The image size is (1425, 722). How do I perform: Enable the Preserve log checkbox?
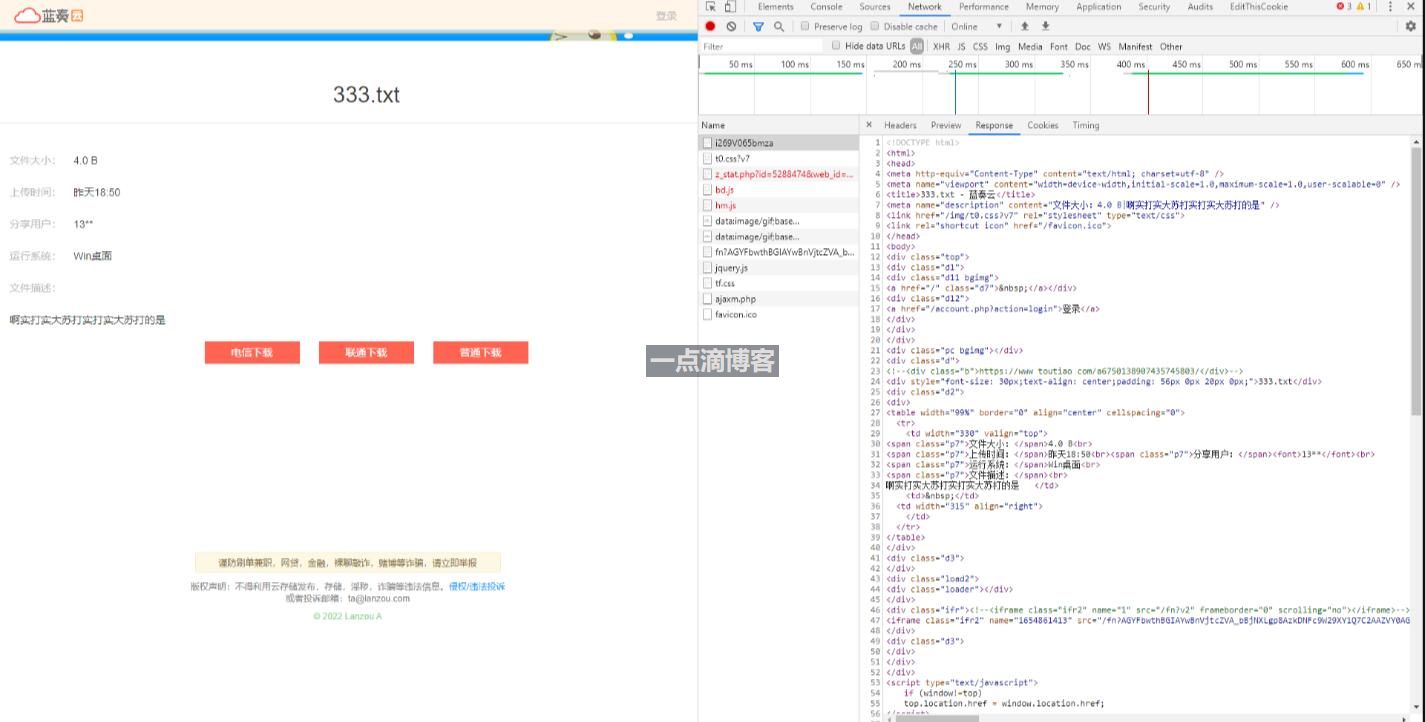(x=805, y=26)
